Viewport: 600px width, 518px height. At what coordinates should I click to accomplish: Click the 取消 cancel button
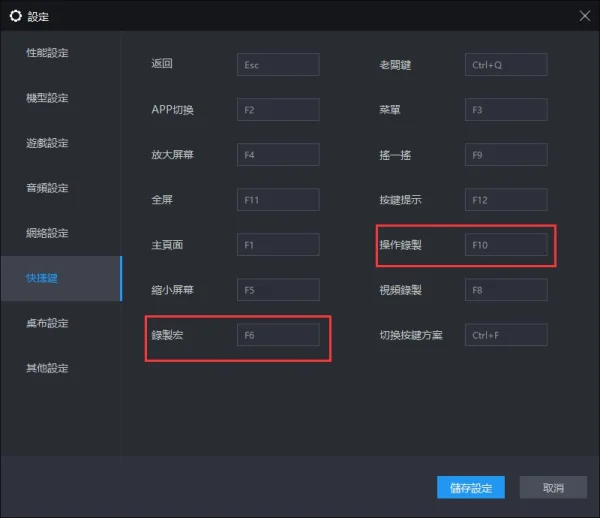(553, 487)
